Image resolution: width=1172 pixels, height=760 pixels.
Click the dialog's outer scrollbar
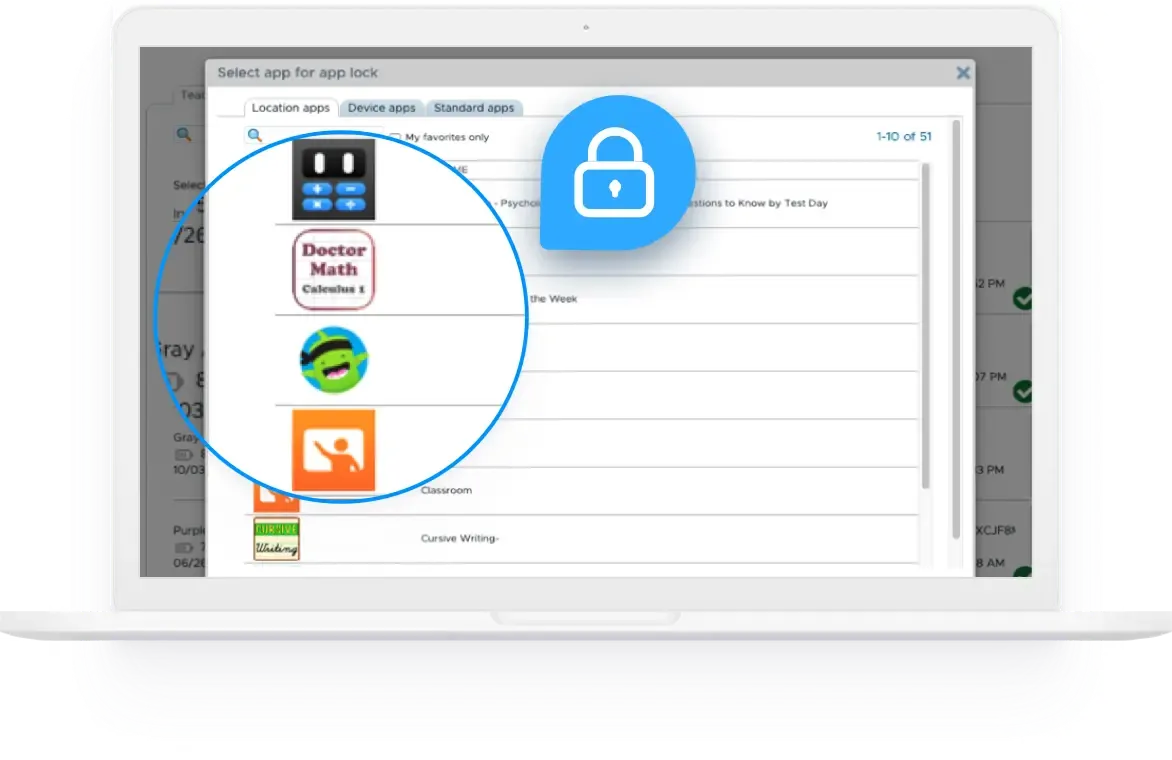click(956, 329)
